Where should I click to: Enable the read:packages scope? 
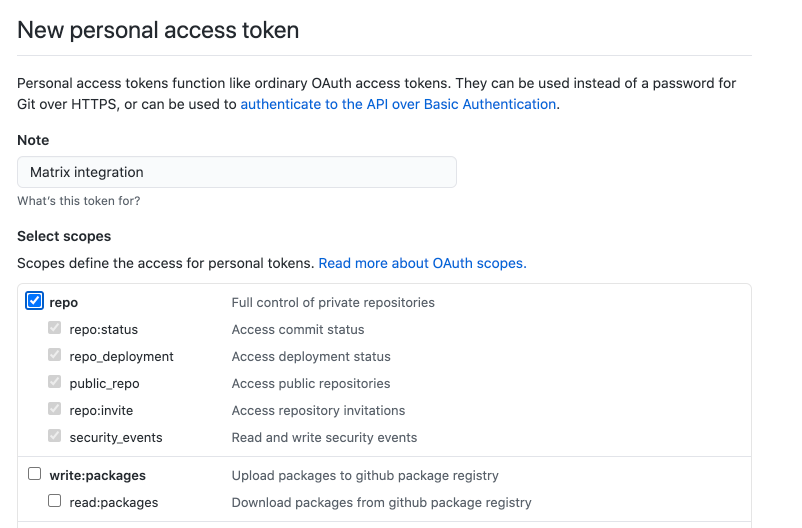54,501
